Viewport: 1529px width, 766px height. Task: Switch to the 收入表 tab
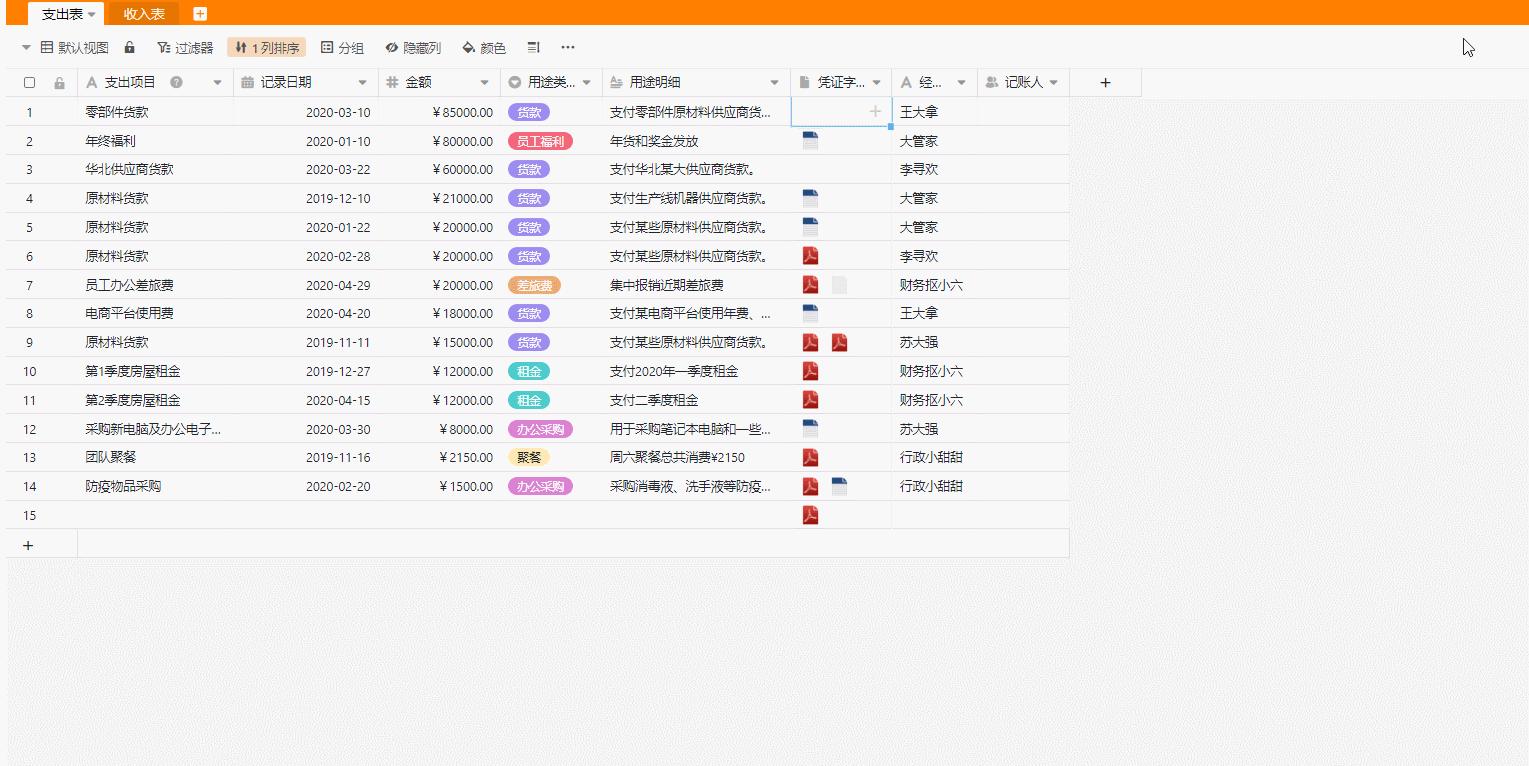pyautogui.click(x=144, y=13)
